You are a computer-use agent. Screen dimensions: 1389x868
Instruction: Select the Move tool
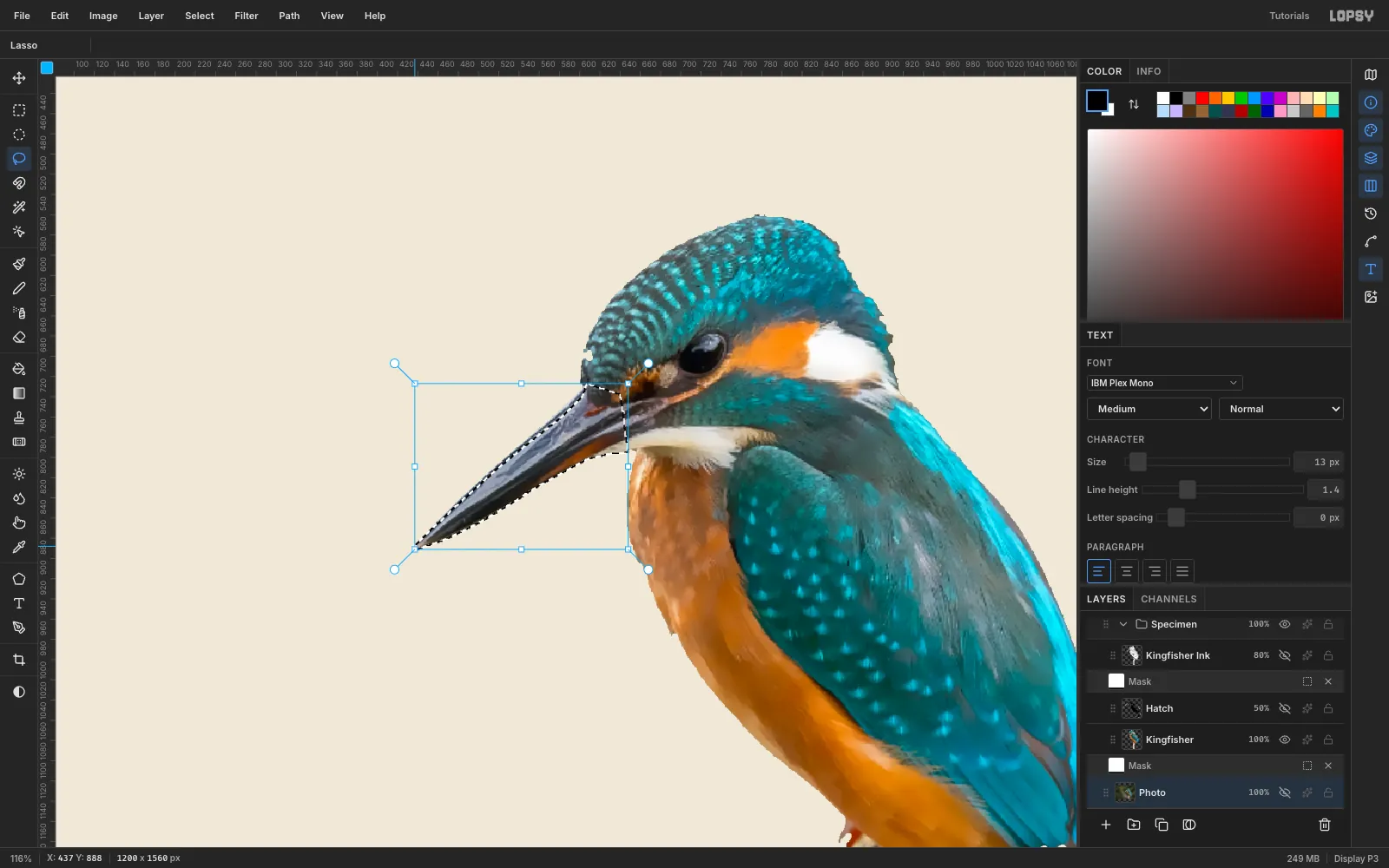click(x=19, y=78)
